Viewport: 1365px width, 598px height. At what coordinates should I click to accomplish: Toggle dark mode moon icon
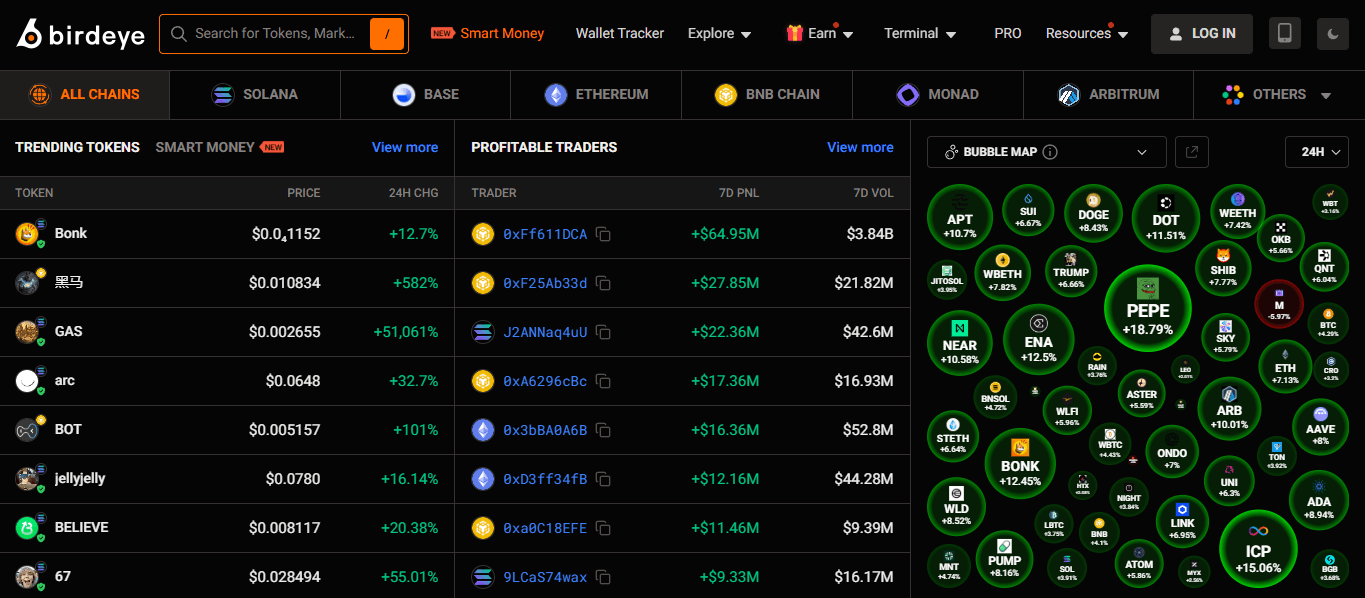pyautogui.click(x=1333, y=34)
